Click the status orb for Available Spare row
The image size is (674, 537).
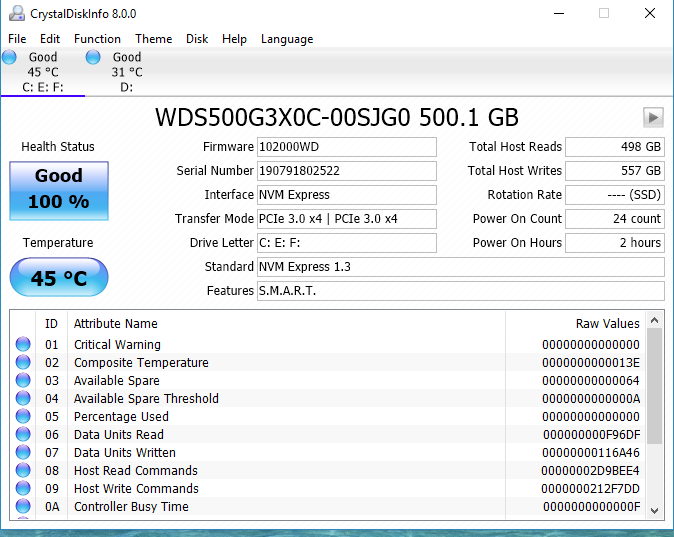[23, 380]
